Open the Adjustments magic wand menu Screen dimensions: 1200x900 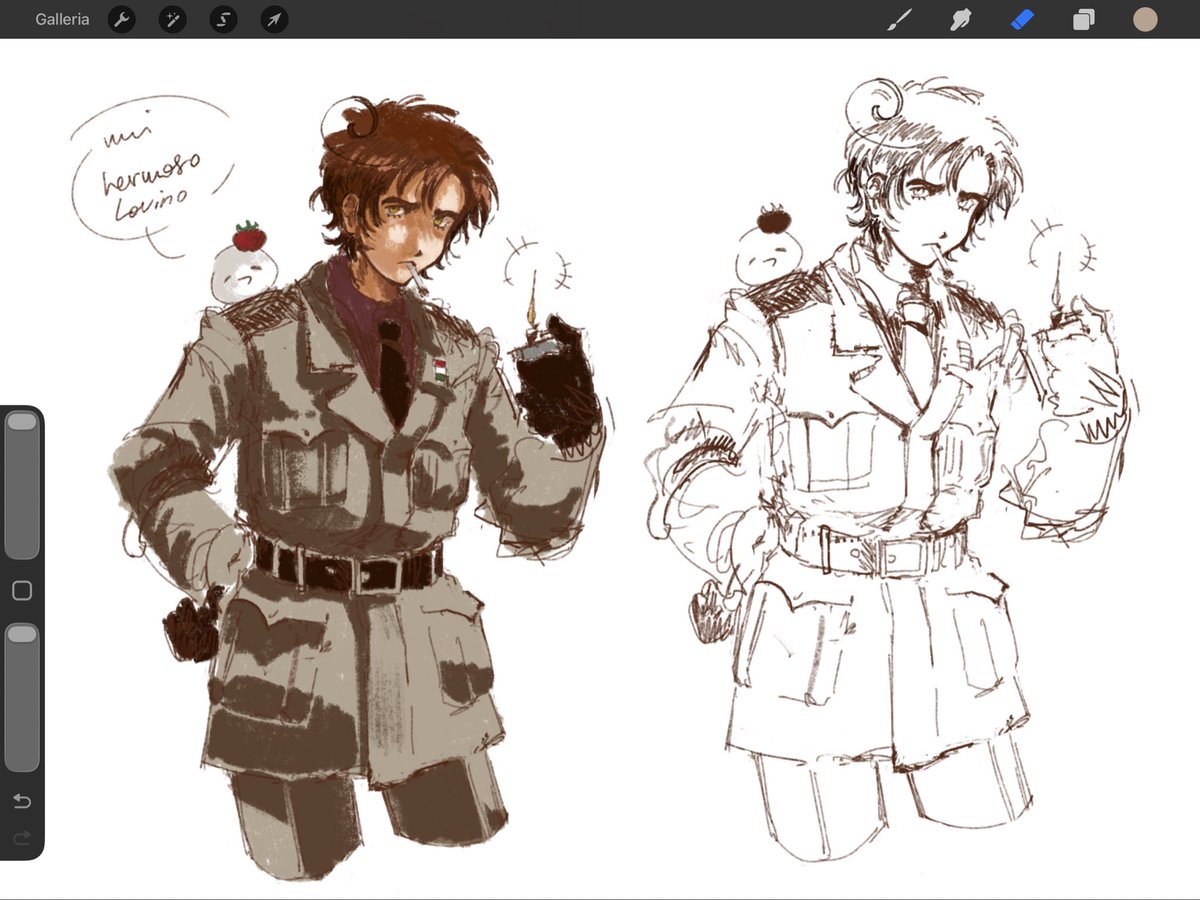tap(173, 19)
